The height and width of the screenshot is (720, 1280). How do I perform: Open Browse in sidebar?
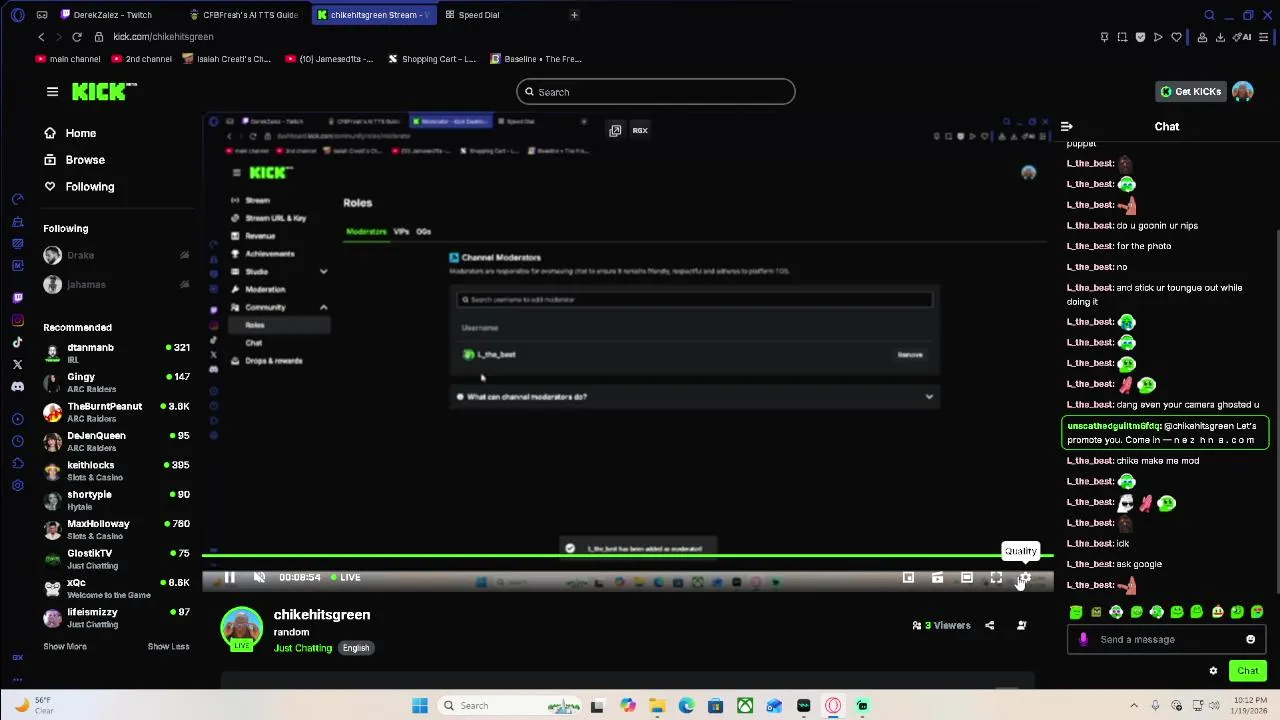coord(74,160)
